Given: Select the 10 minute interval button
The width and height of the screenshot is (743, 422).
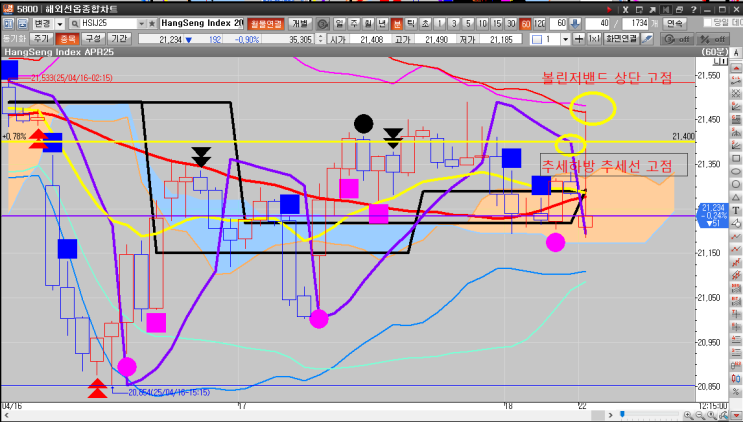Looking at the screenshot, I should point(482,24).
